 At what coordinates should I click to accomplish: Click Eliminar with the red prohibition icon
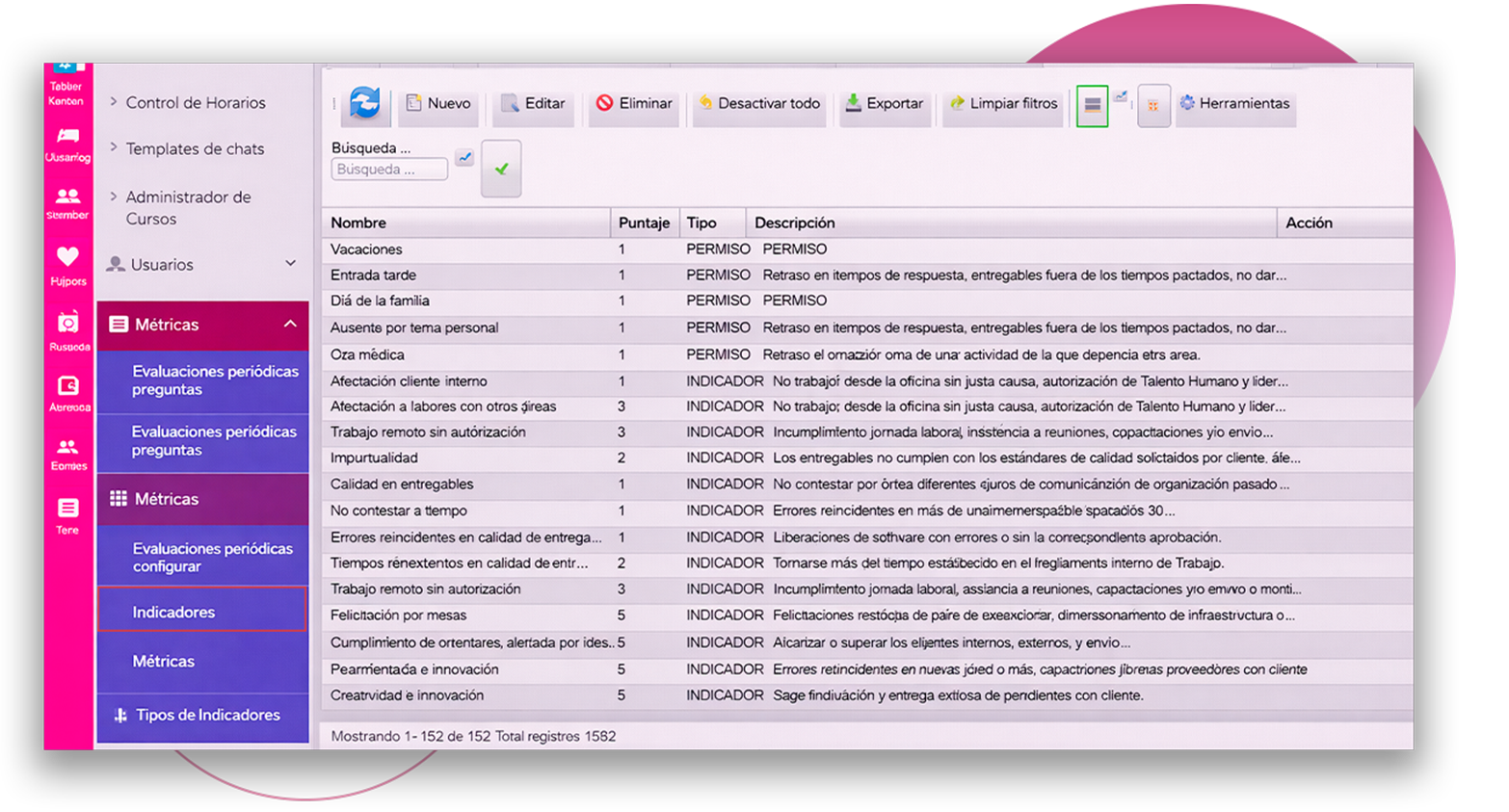tap(633, 104)
